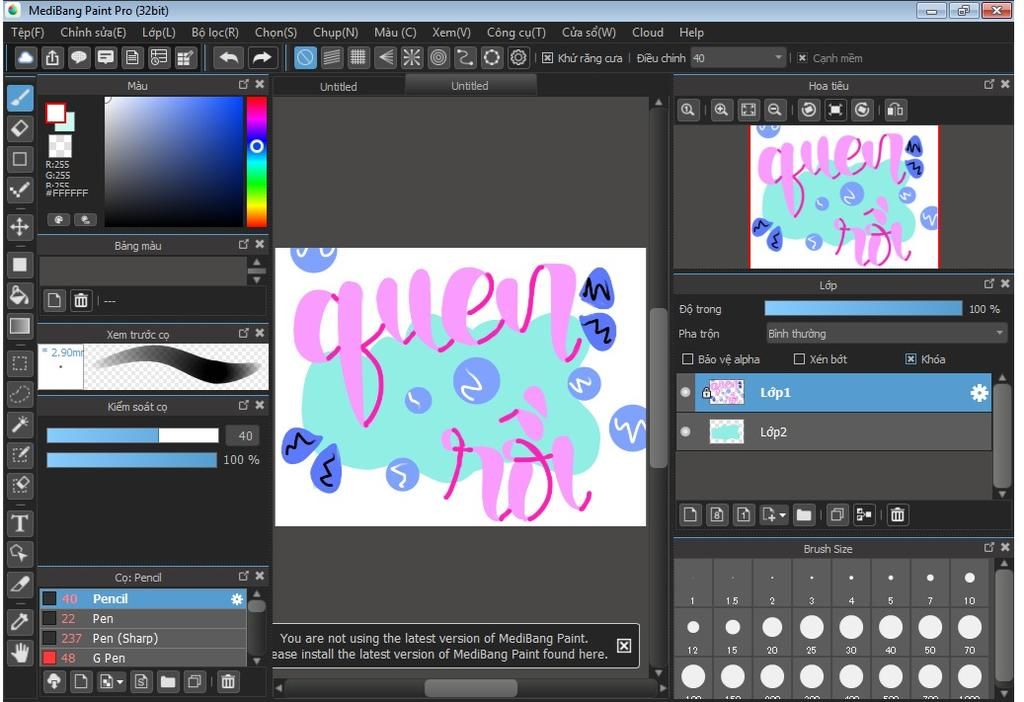Open Snap settings gear icon
Image resolution: width=1024 pixels, height=702 pixels.
(519, 58)
